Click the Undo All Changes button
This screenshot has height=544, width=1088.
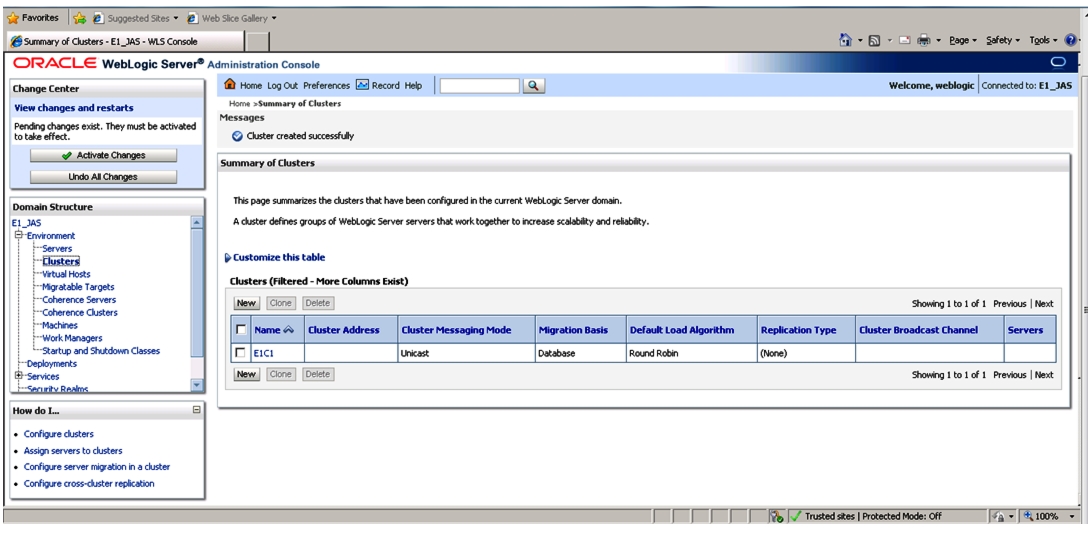coord(103,177)
